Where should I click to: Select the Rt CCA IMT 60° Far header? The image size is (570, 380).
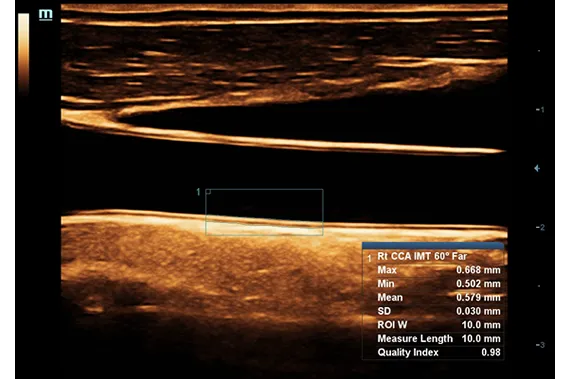coord(422,256)
